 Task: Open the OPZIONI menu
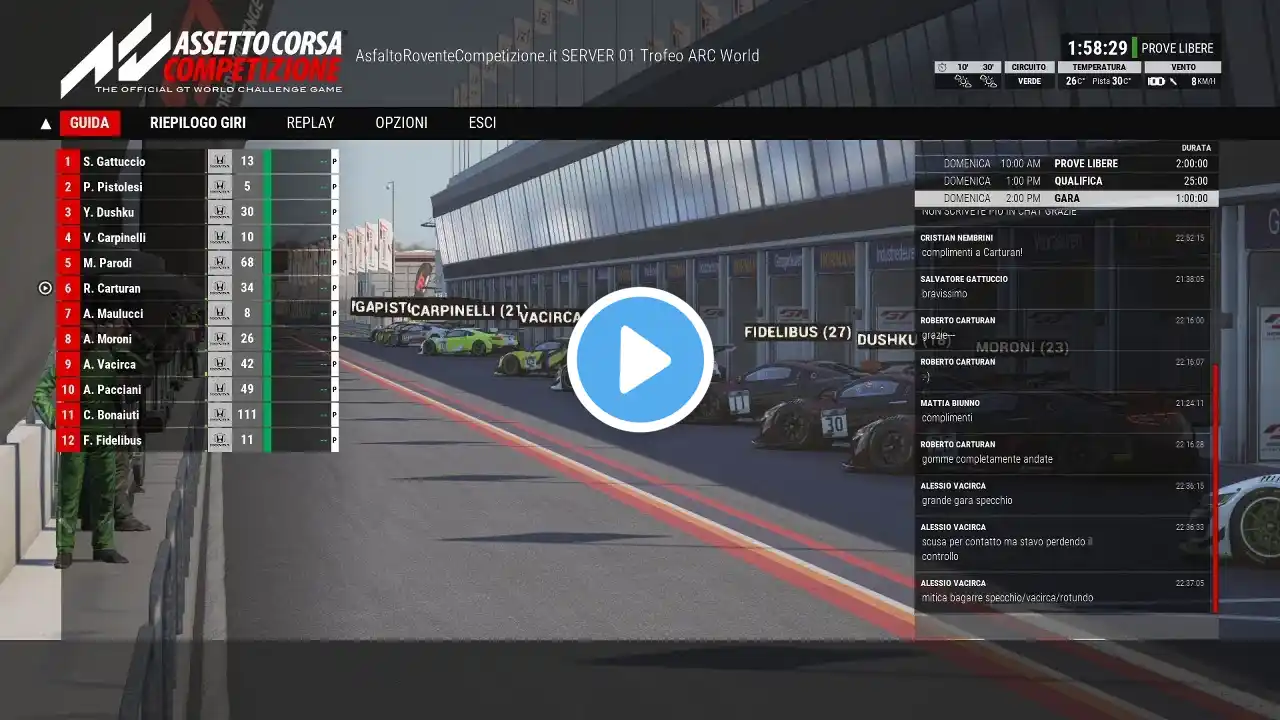[402, 123]
